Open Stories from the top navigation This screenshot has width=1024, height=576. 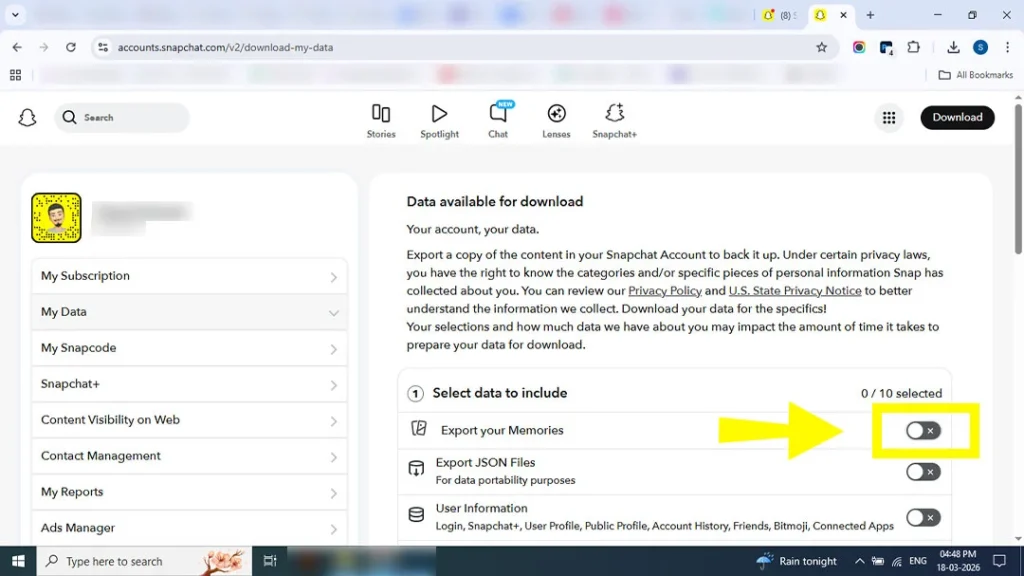coord(381,117)
